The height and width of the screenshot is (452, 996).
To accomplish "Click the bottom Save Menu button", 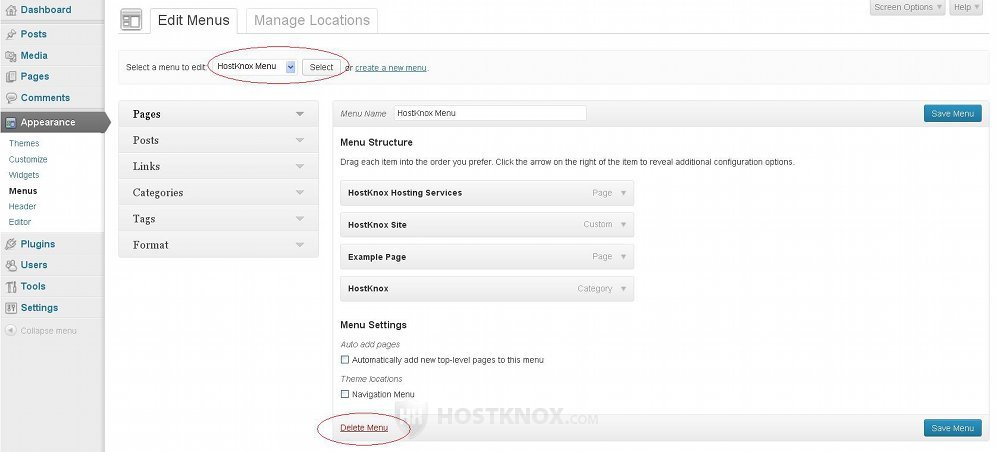I will tap(952, 428).
